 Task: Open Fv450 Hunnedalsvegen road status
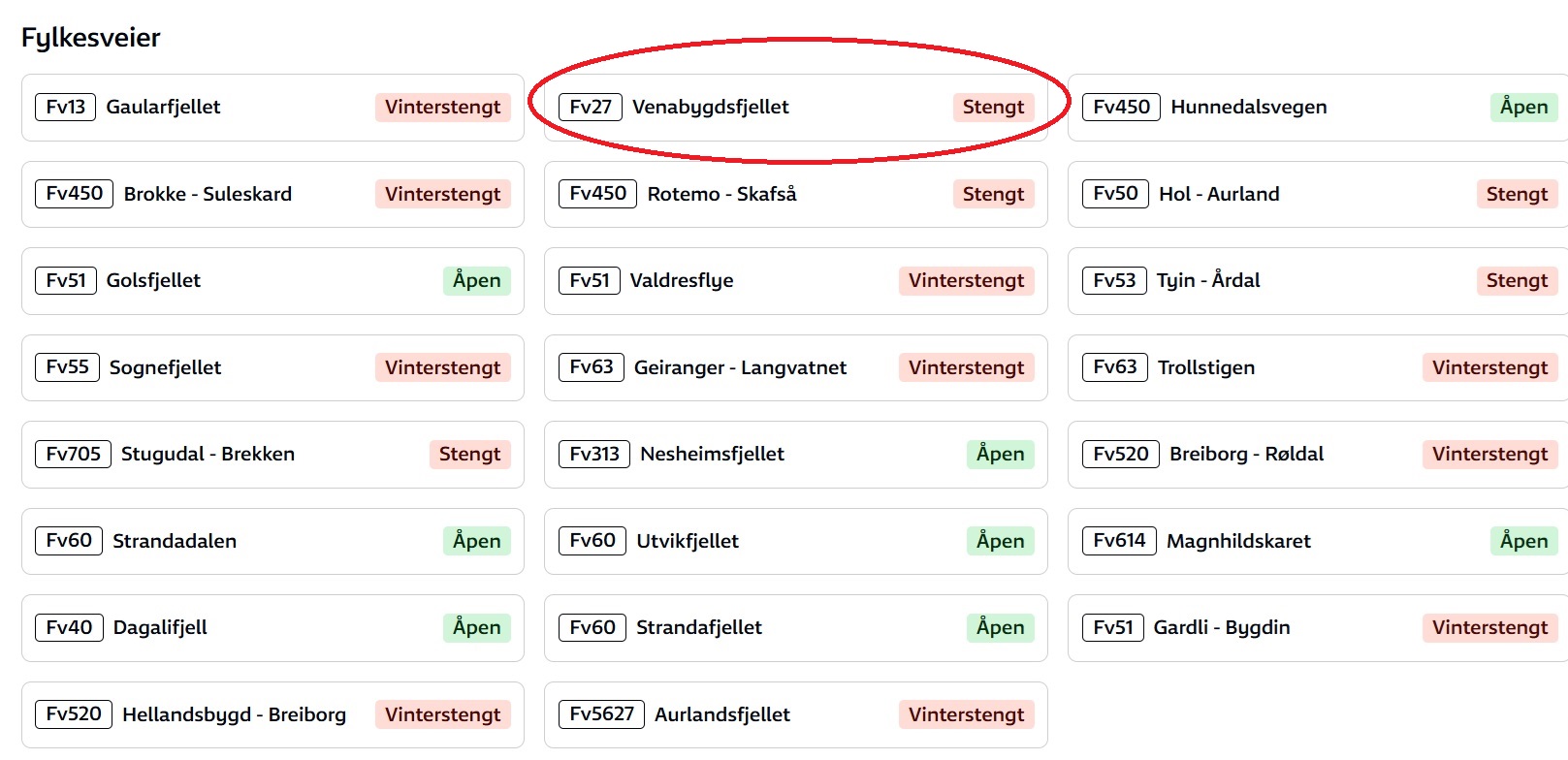(x=1318, y=108)
